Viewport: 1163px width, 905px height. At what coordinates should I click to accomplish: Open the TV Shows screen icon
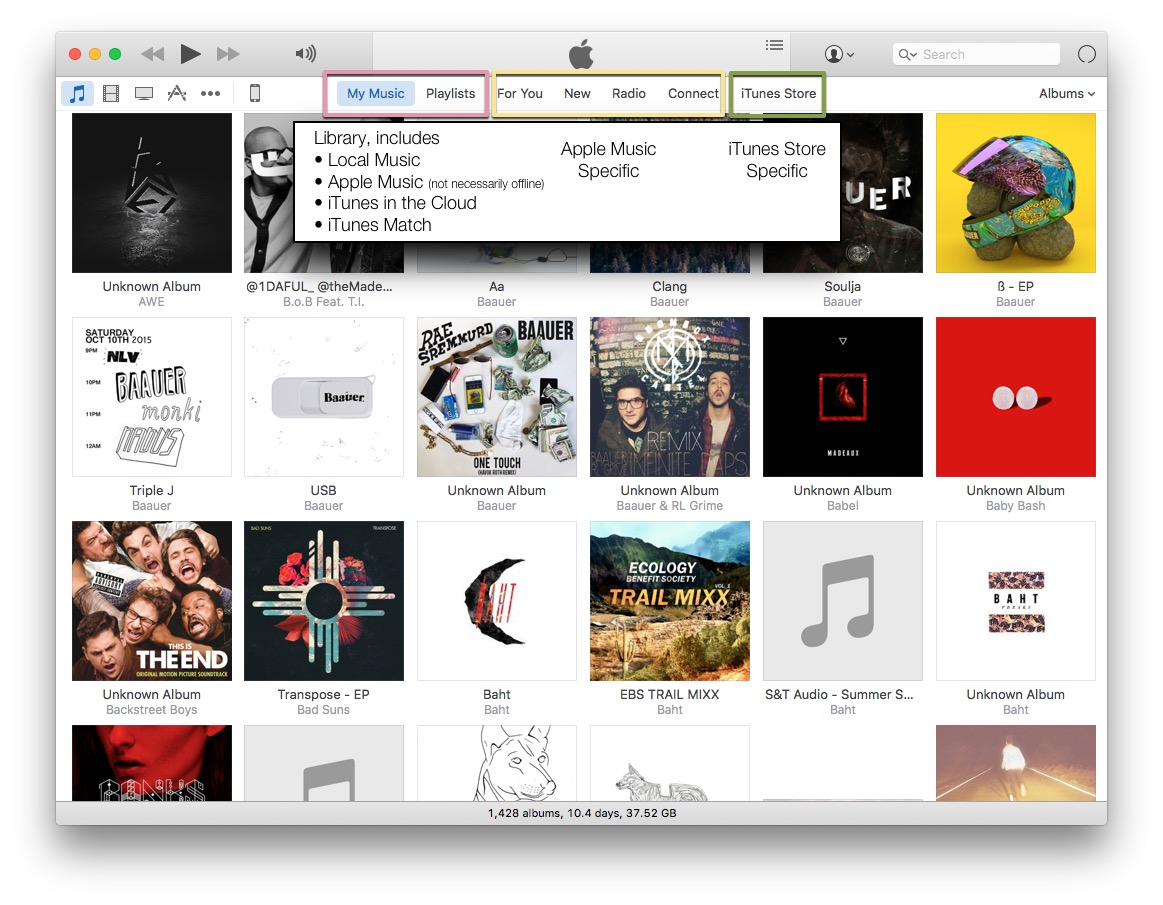[143, 93]
